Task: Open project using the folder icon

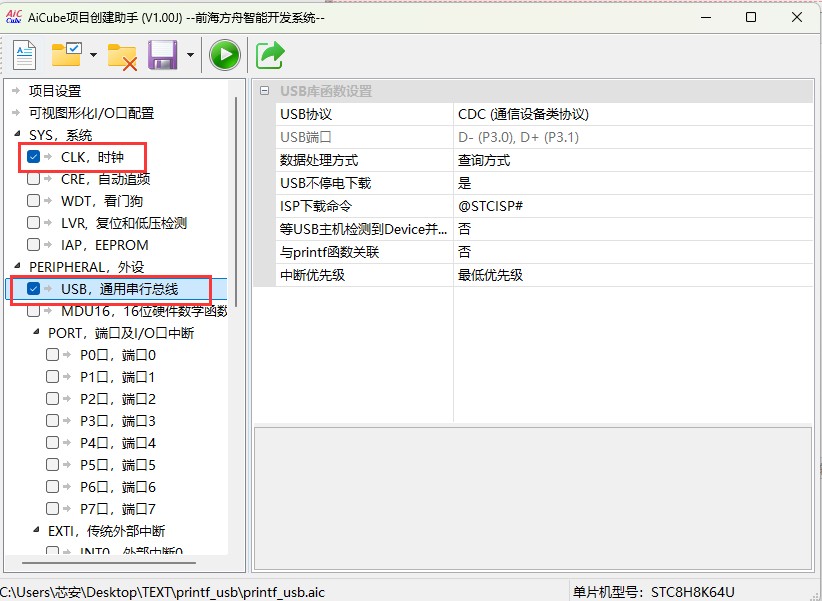Action: tap(67, 55)
